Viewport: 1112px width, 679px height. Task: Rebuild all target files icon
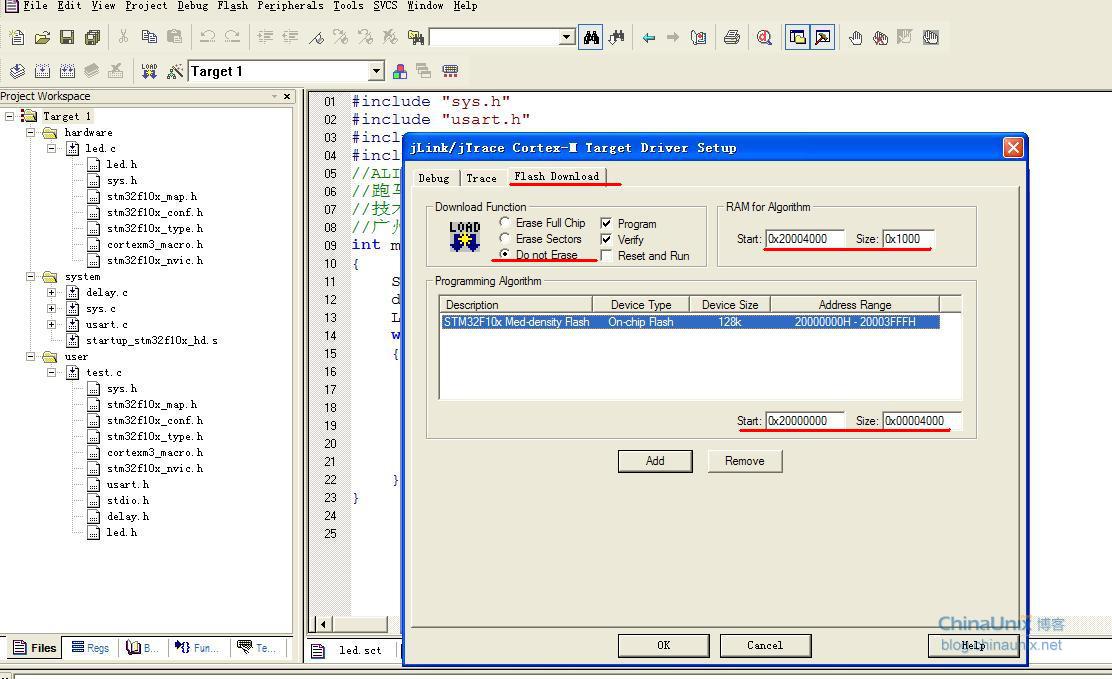pyautogui.click(x=67, y=71)
